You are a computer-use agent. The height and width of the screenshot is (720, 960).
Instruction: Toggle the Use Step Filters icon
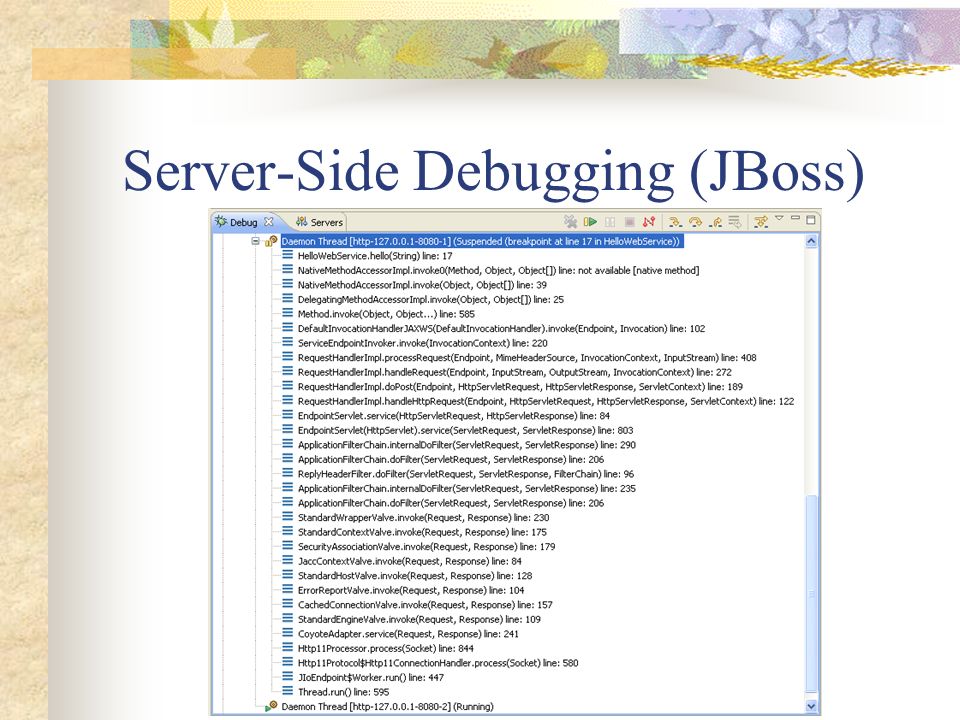pyautogui.click(x=761, y=222)
